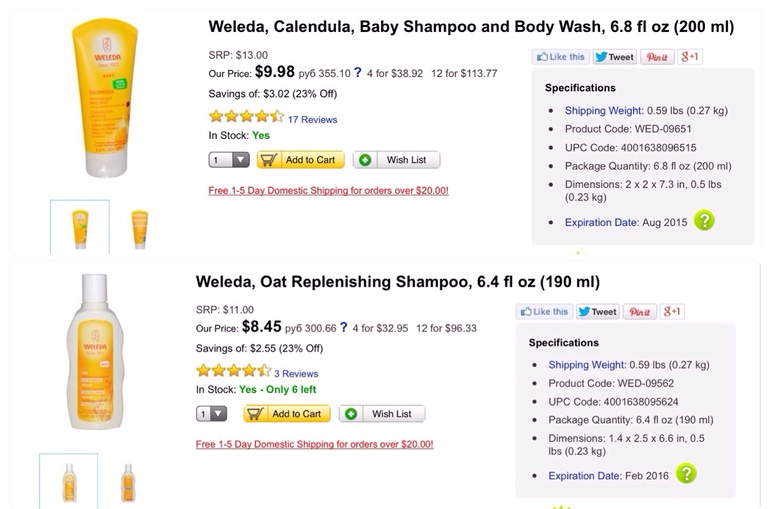Click green question mark beside Feb 2016 expiration

pyautogui.click(x=686, y=474)
